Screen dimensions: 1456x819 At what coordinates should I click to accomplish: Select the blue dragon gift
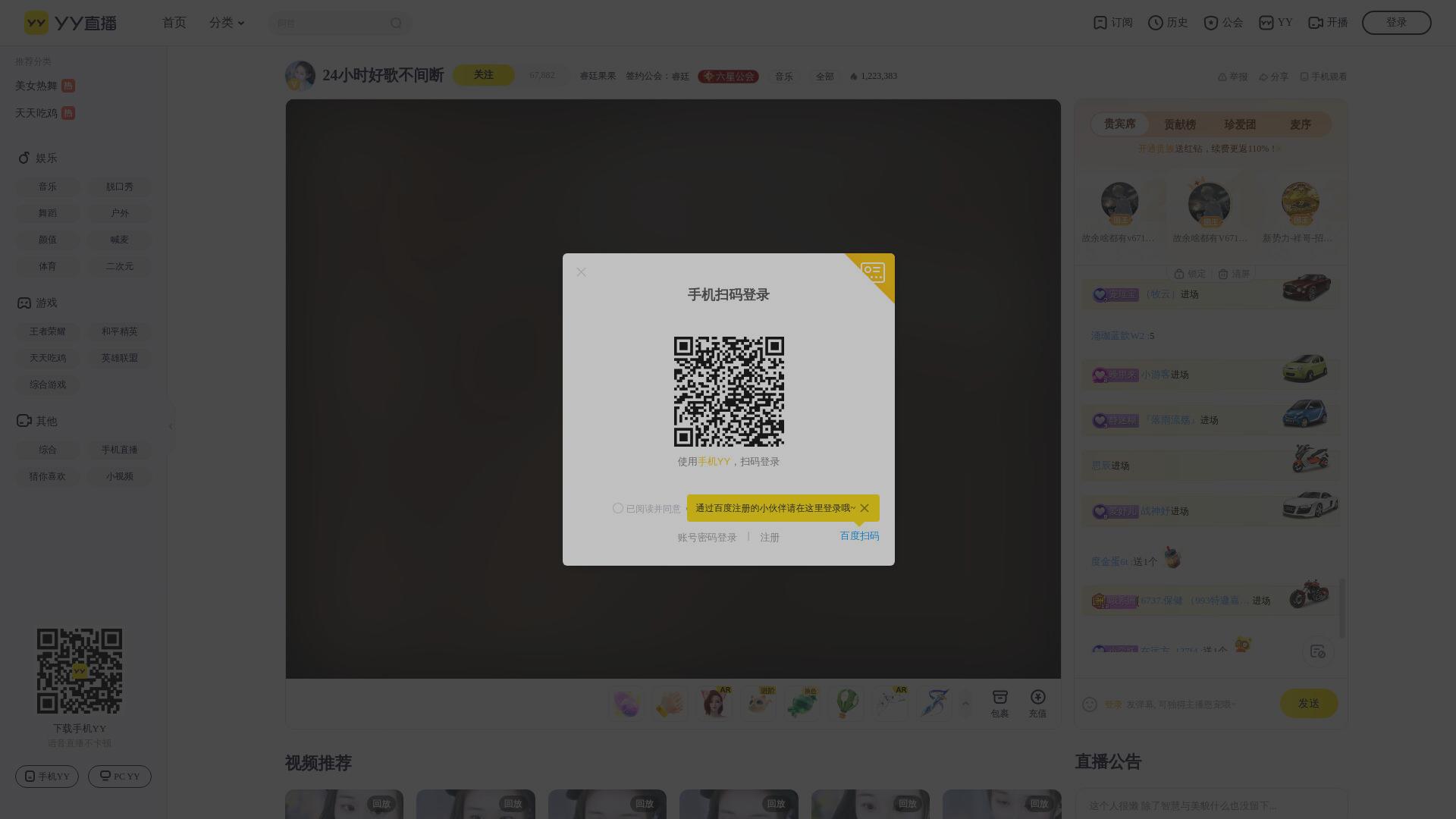[x=934, y=704]
